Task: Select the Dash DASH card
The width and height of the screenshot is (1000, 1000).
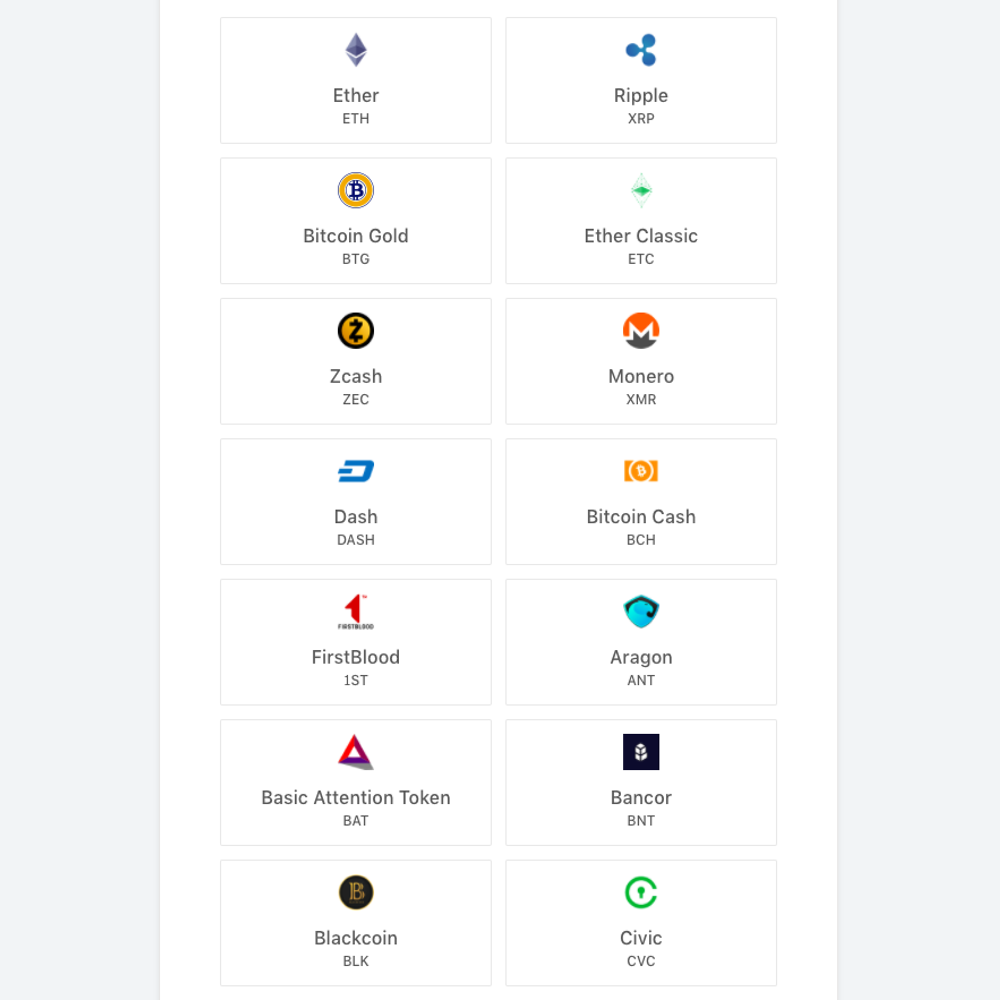Action: tap(356, 501)
